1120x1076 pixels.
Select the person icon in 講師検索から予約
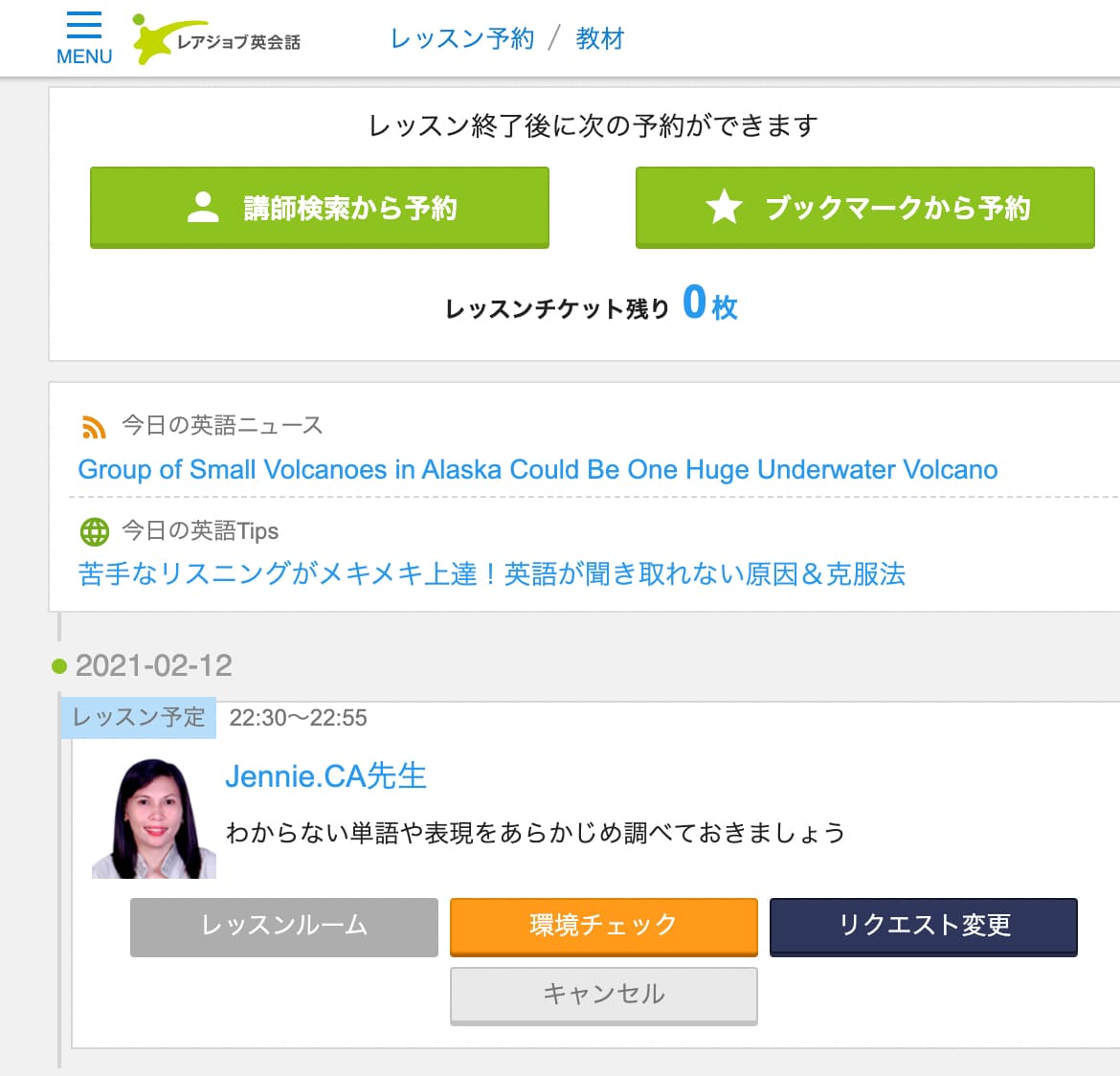point(202,206)
